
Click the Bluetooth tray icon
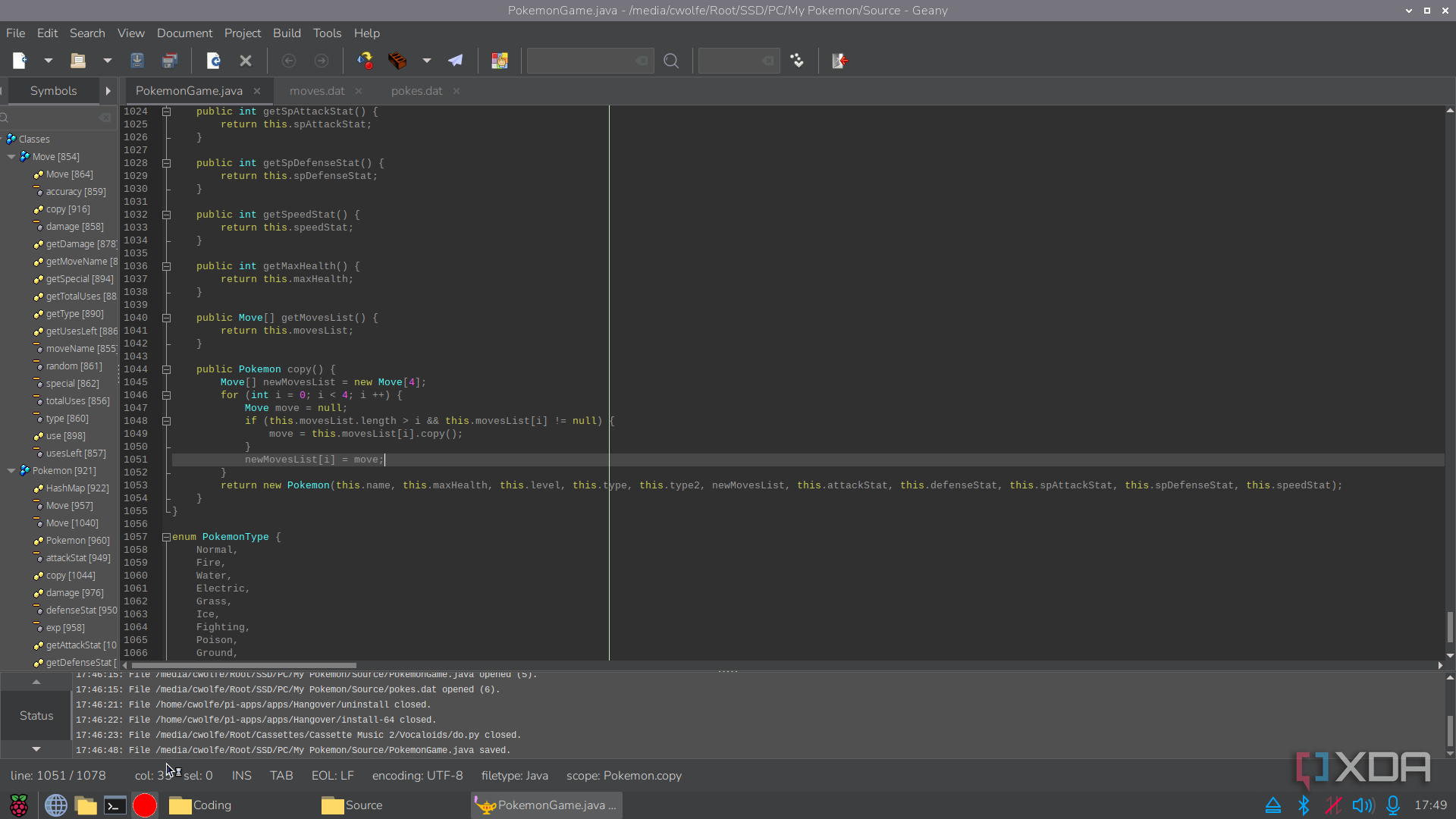pos(1304,805)
